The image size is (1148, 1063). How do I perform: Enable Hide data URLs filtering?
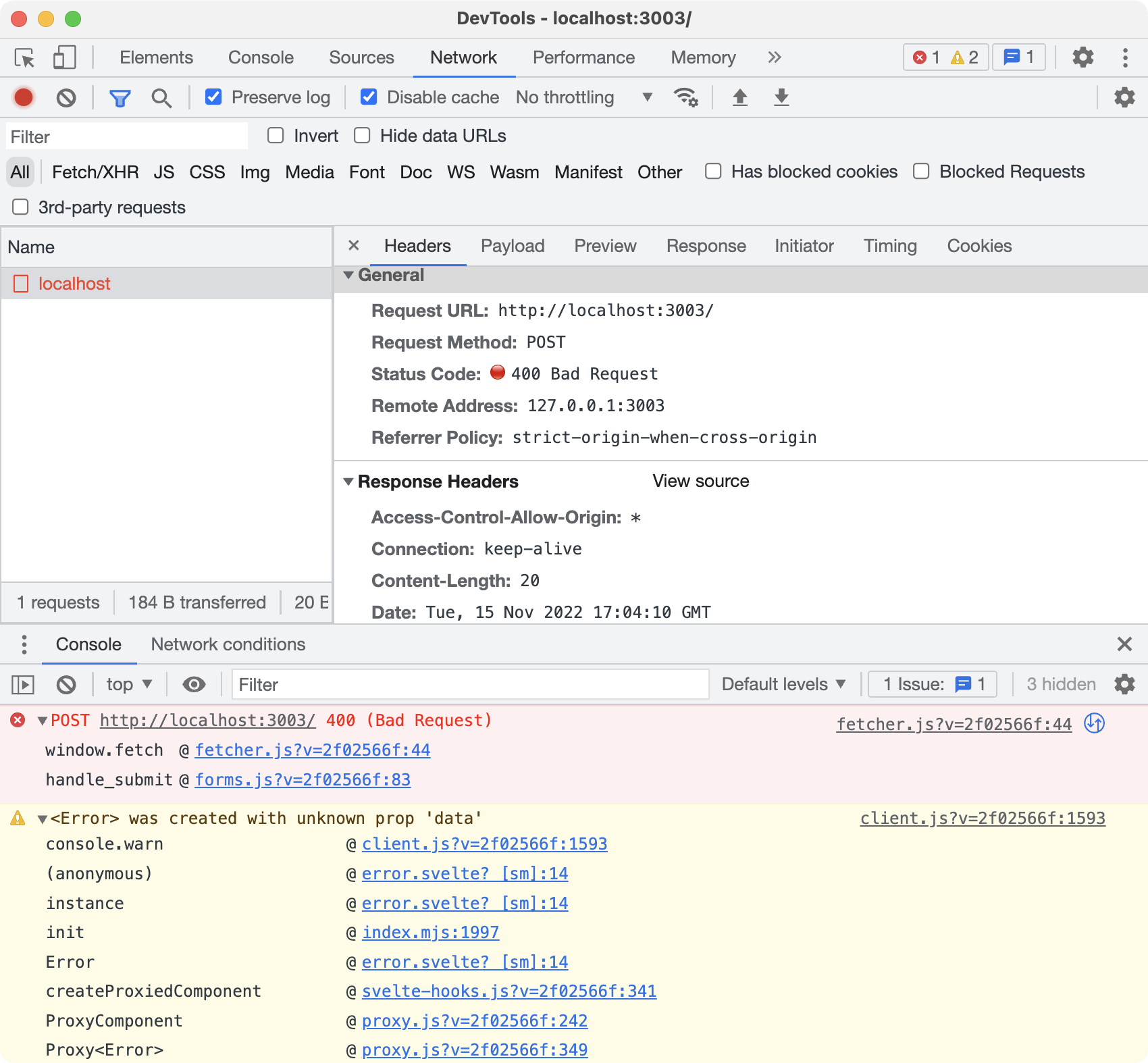point(362,136)
